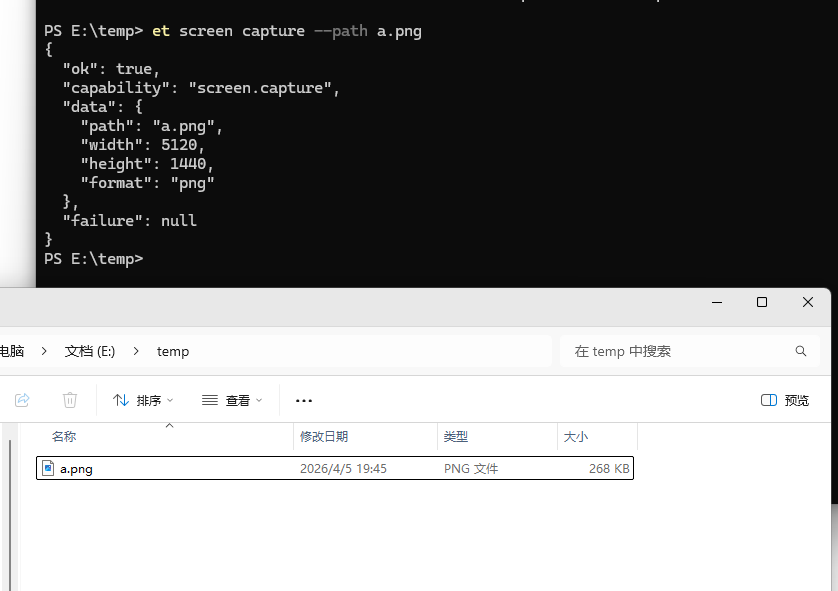Click the '电脑' breadcrumb segment
Screen dimensions: 838x591
point(12,351)
